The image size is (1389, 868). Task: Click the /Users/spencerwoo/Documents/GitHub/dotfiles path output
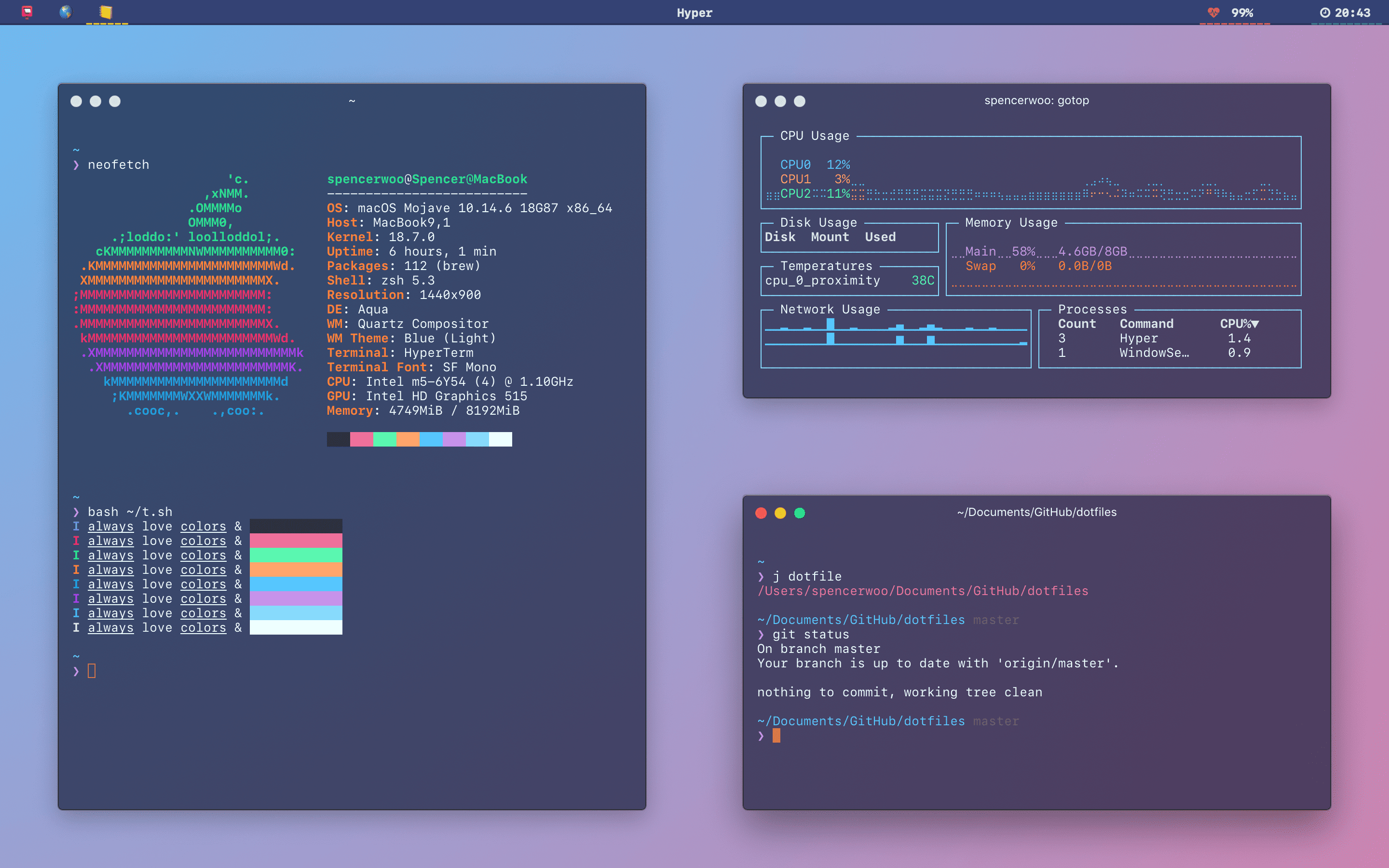pyautogui.click(x=922, y=591)
